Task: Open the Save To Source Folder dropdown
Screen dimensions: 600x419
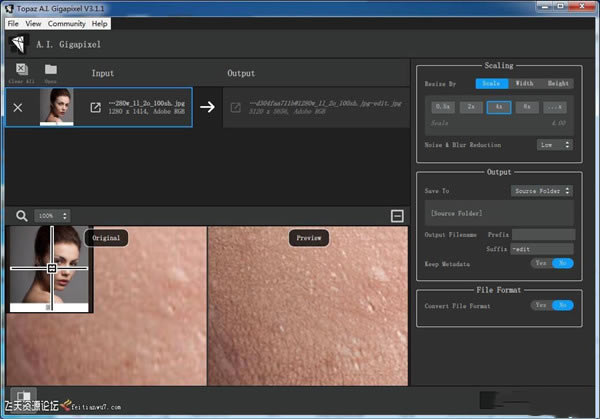Action: click(x=541, y=190)
